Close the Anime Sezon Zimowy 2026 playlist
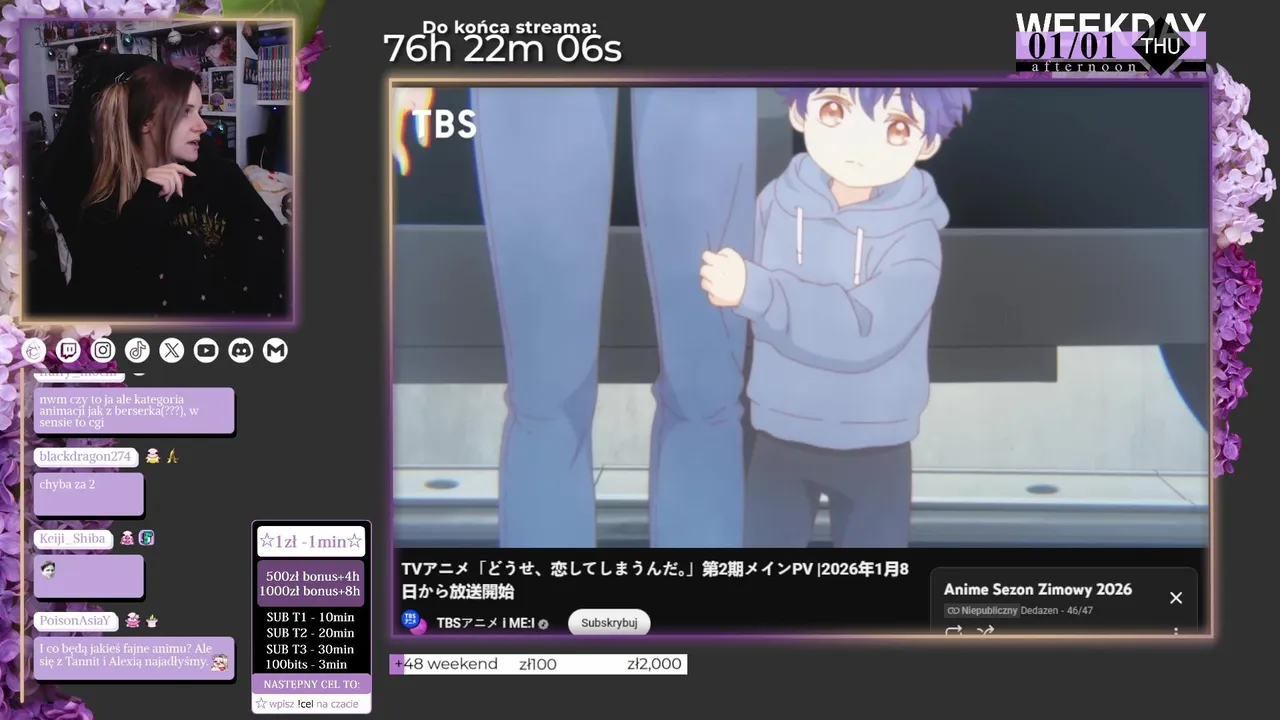 (1176, 598)
